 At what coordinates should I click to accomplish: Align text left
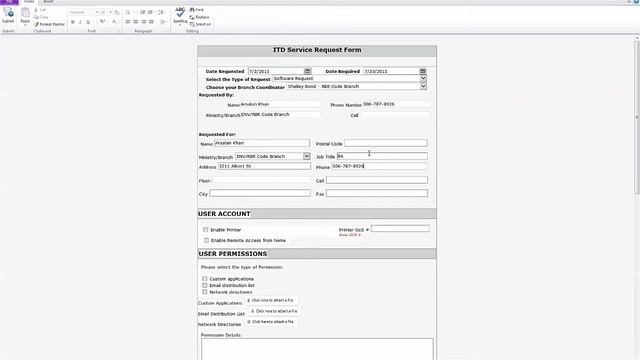(128, 22)
